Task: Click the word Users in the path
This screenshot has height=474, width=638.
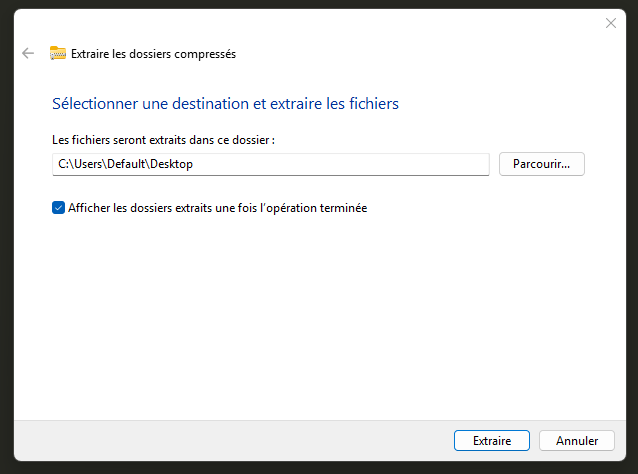Action: coord(86,164)
